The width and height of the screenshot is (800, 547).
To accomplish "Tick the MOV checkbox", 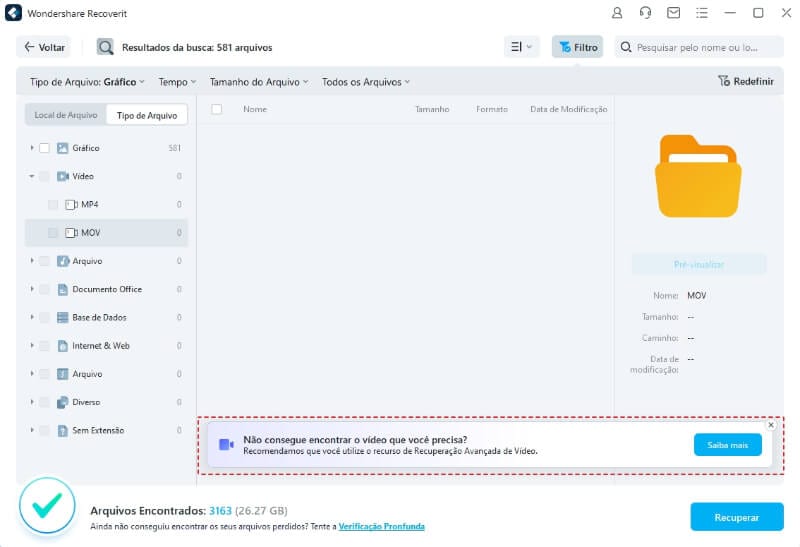I will 53,233.
